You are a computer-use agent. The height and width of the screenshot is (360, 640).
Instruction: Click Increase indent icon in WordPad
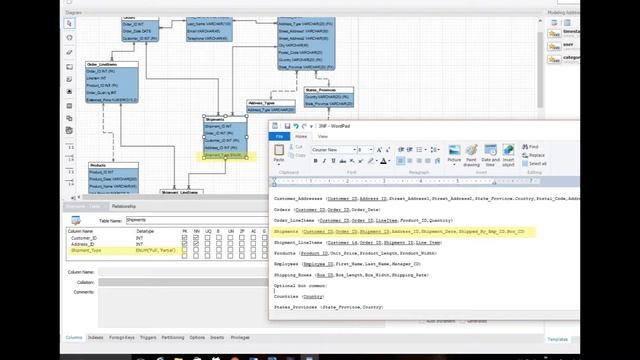click(x=409, y=150)
